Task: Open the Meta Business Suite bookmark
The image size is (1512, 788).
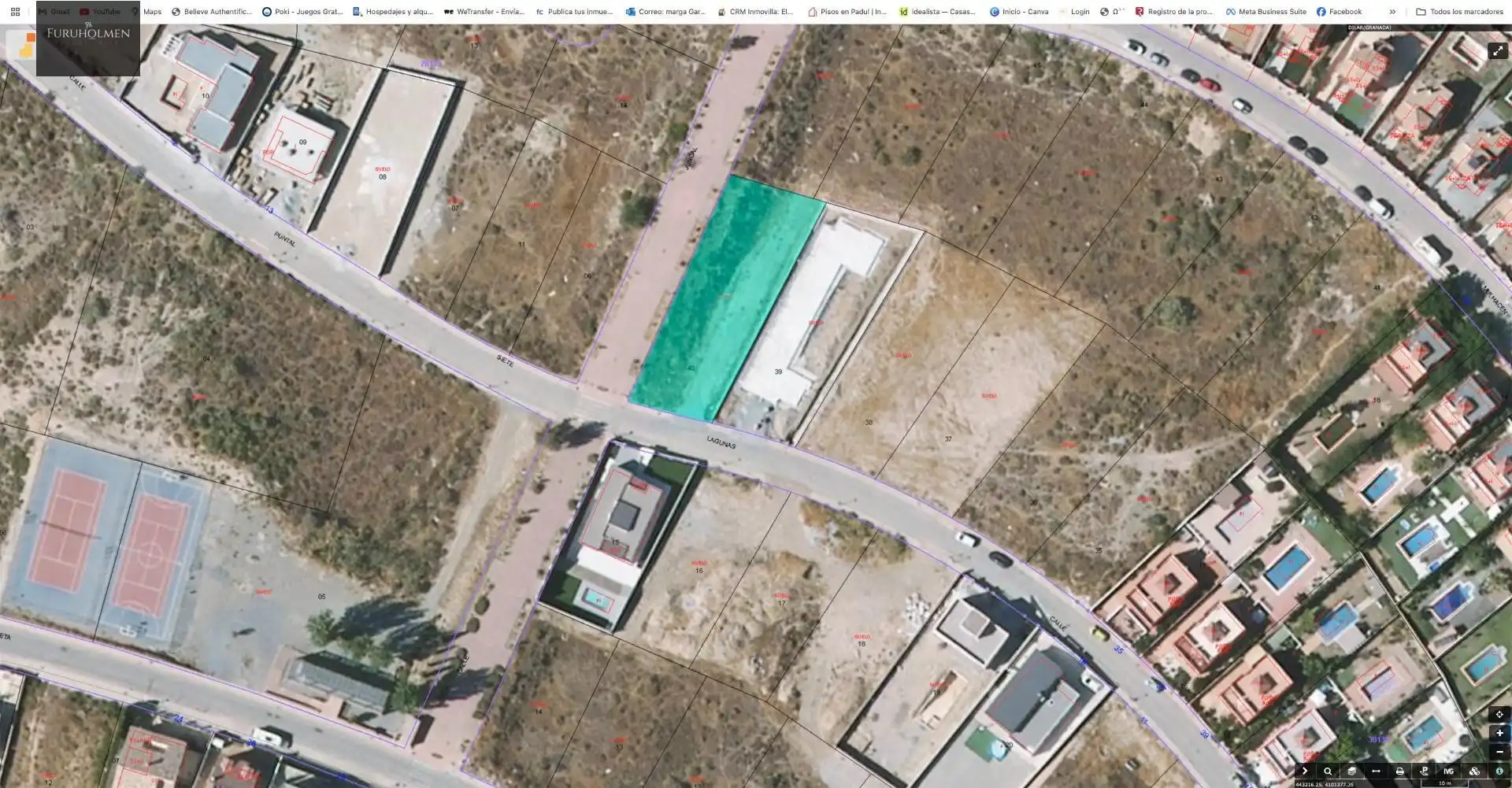Action: pyautogui.click(x=1266, y=12)
